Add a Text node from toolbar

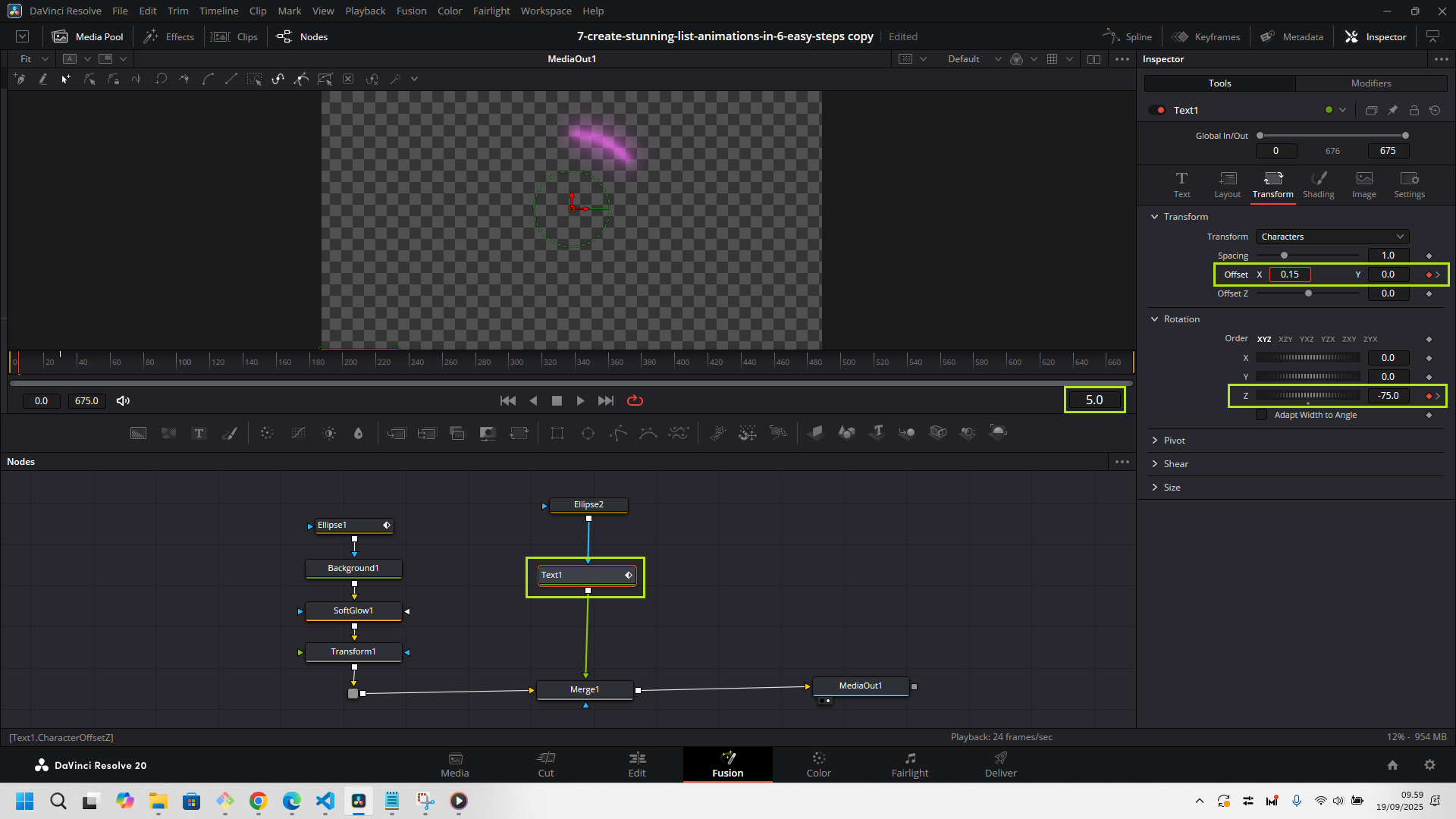(x=199, y=433)
